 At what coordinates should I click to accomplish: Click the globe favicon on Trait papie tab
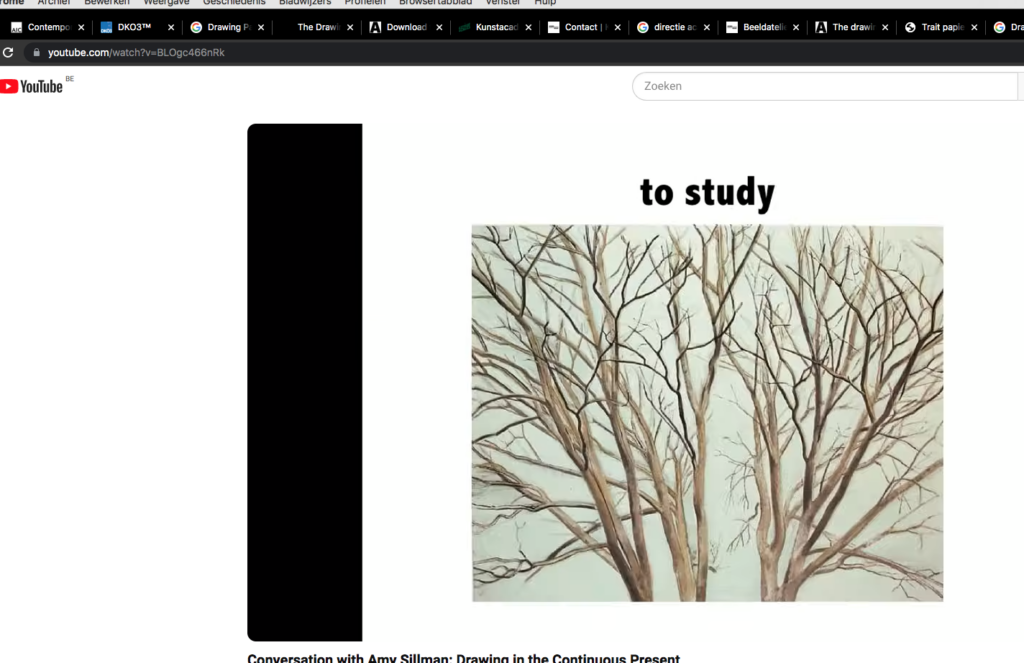pyautogui.click(x=910, y=27)
